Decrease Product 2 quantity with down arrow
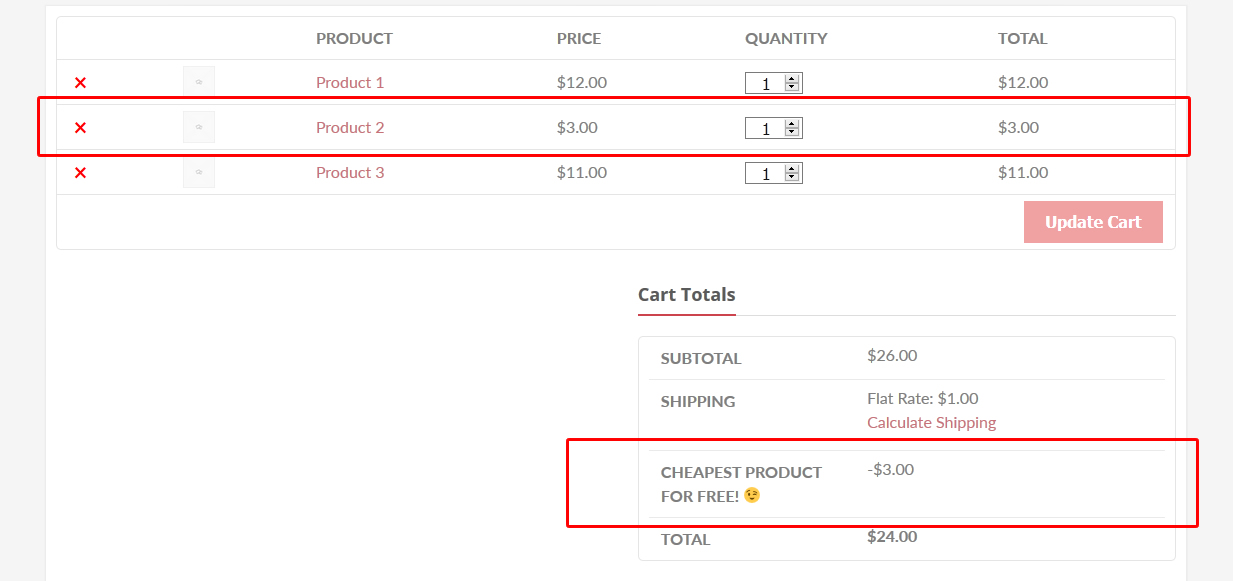The height and width of the screenshot is (581, 1233). coord(792,133)
